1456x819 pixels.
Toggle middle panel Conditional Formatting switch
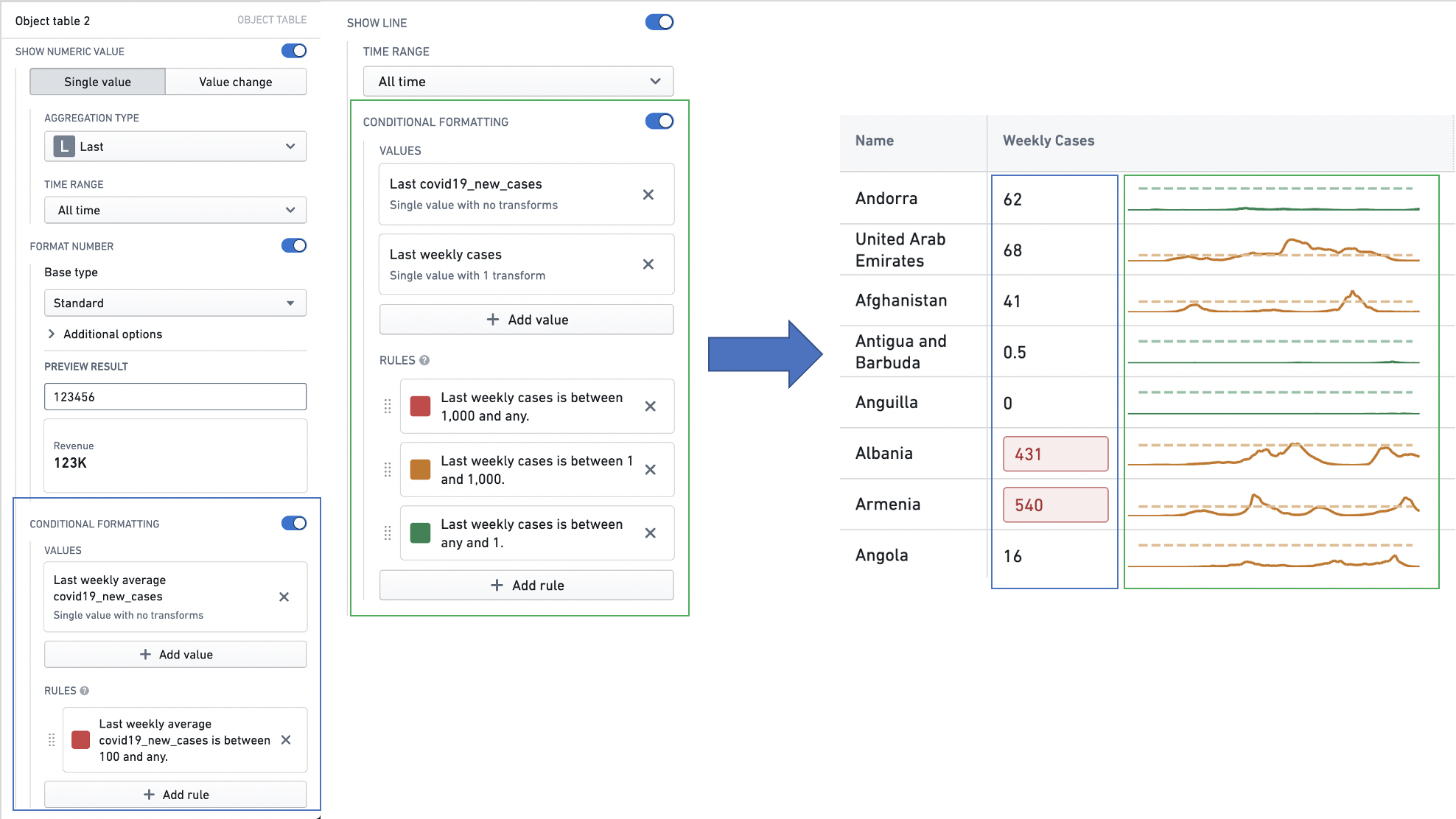pos(659,122)
